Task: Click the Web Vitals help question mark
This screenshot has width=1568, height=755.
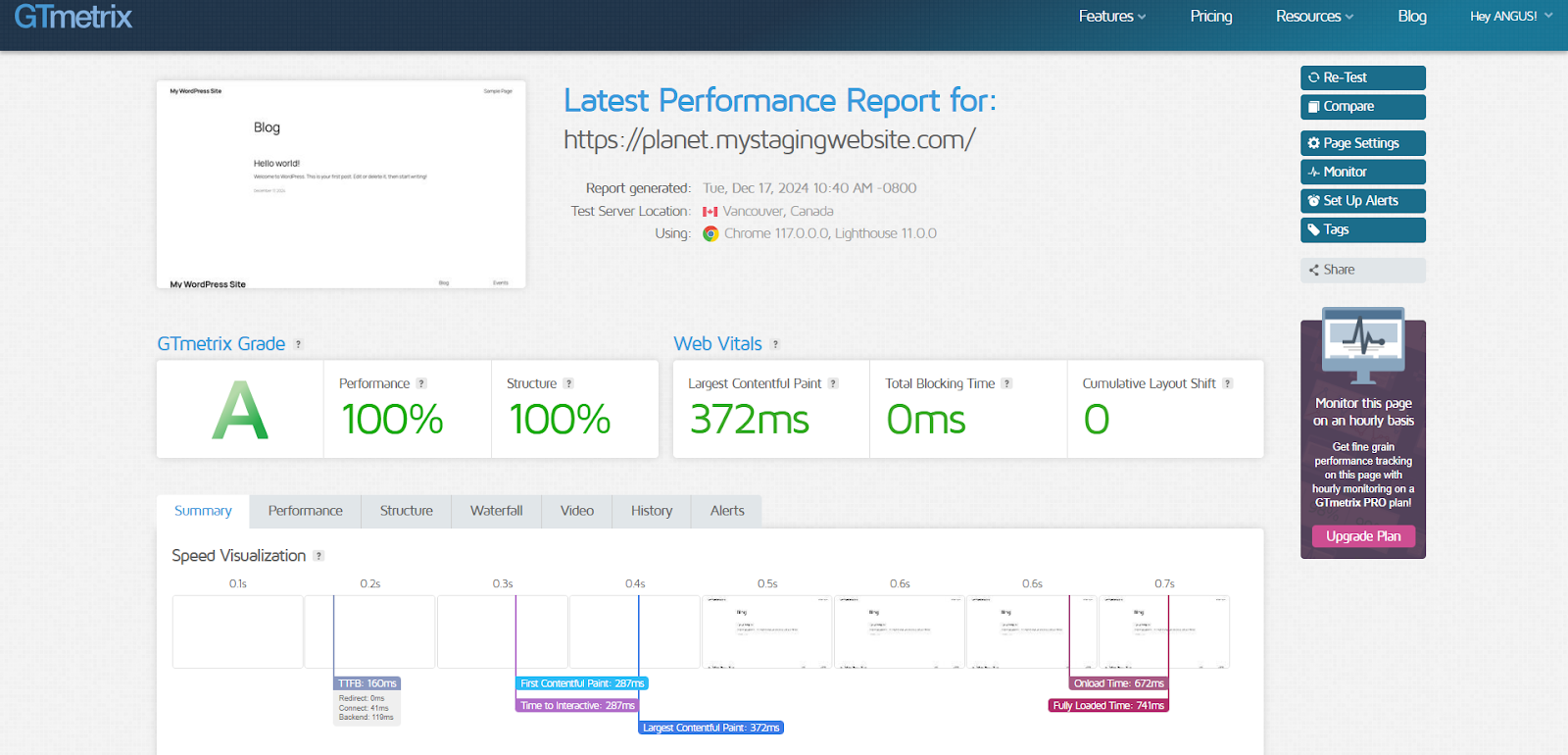Action: (775, 344)
